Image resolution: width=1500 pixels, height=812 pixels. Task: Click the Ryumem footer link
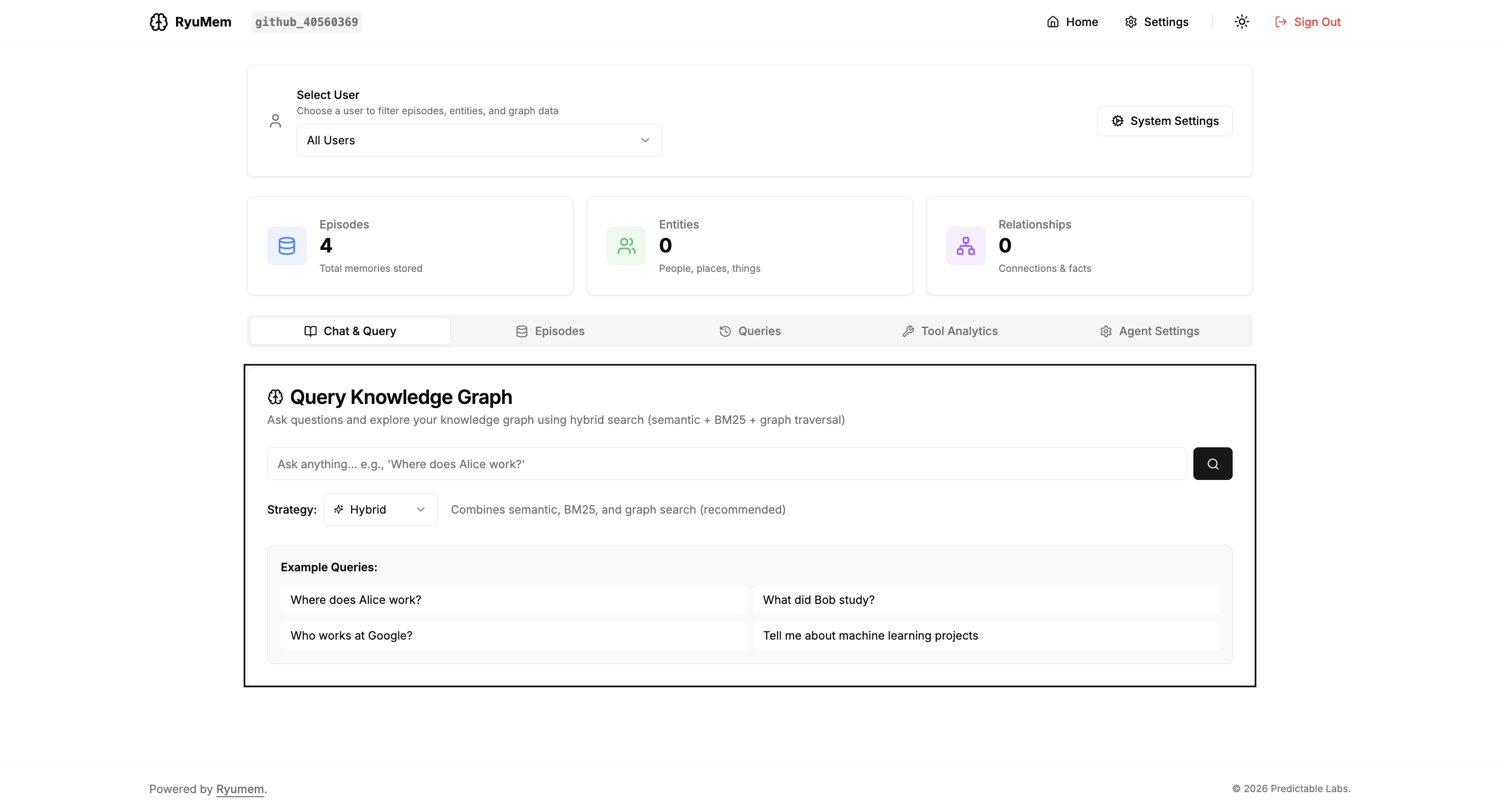click(239, 789)
